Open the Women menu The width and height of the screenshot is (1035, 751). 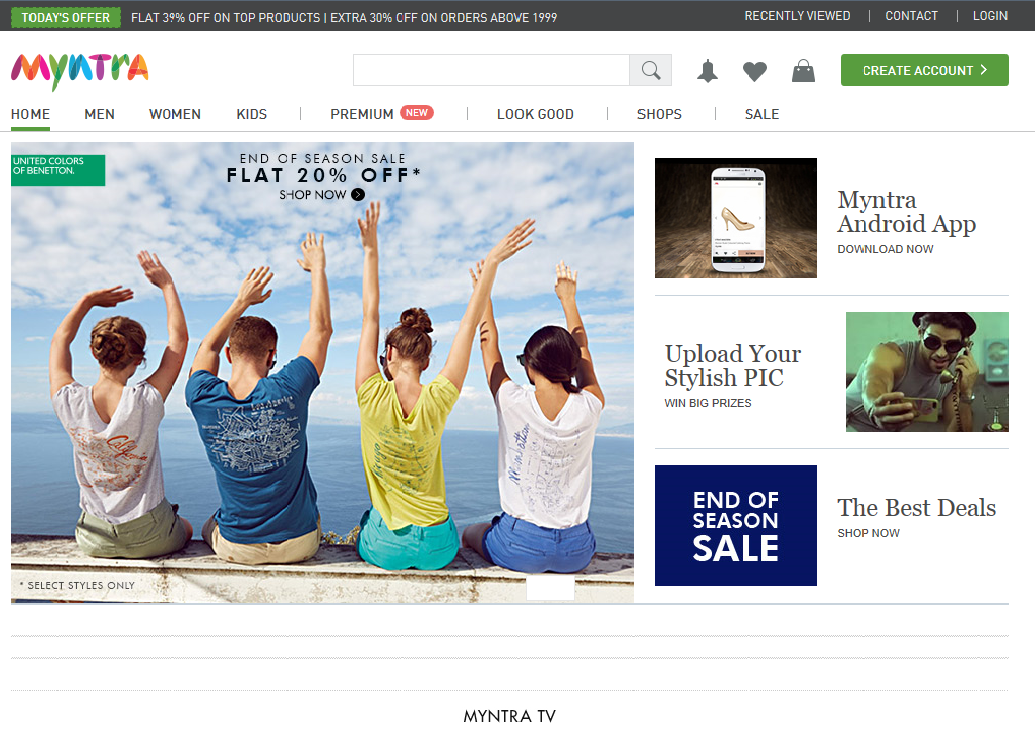click(175, 114)
